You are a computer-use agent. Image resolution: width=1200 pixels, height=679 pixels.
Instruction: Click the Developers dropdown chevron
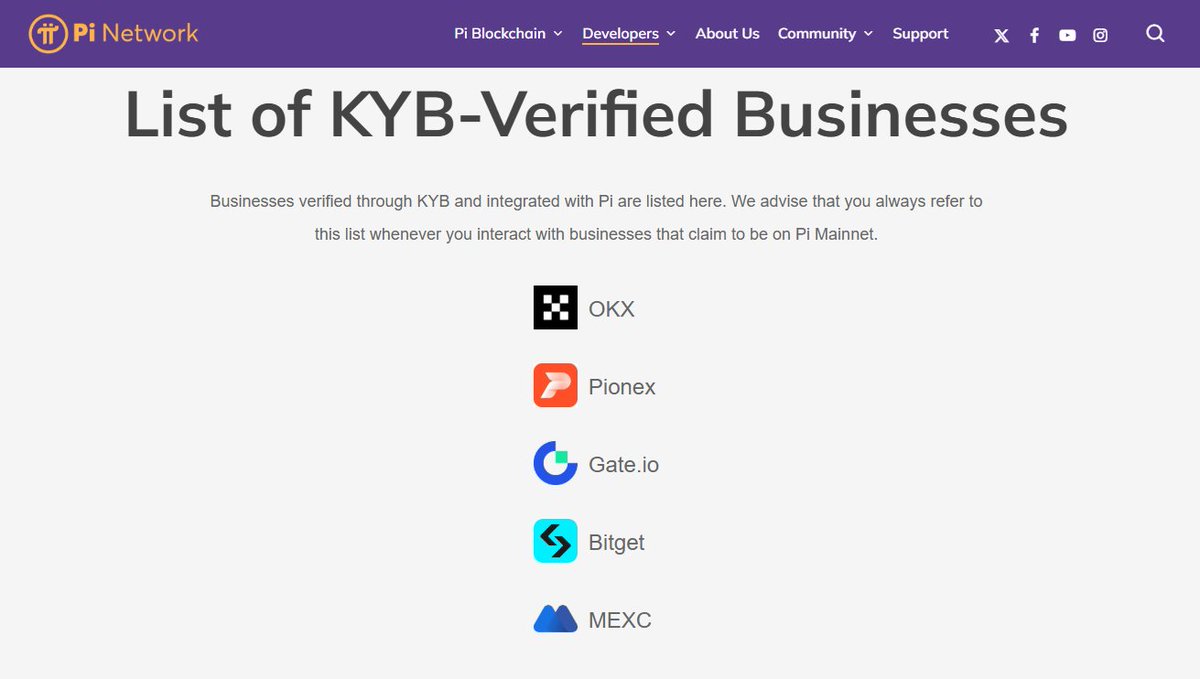pos(671,34)
